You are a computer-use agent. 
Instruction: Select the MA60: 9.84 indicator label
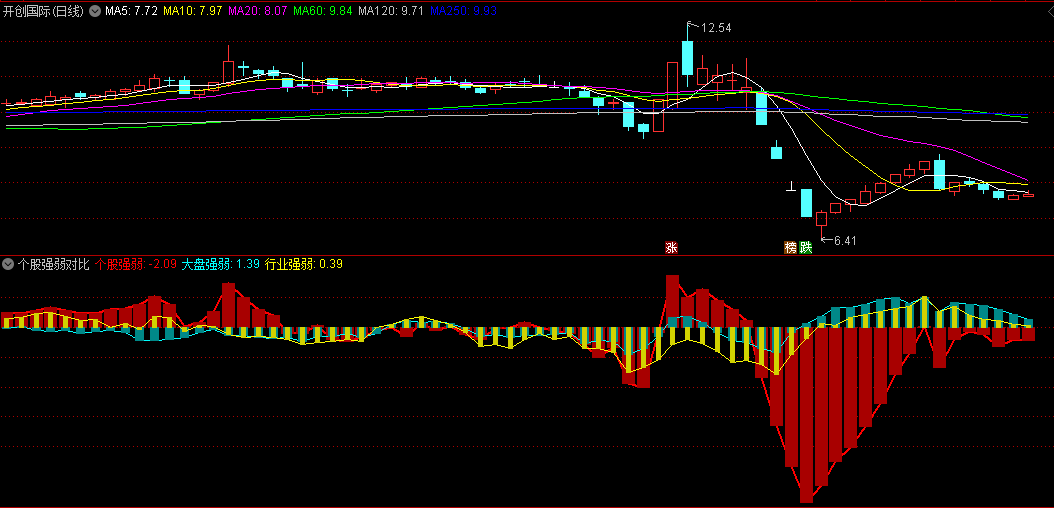pos(323,11)
